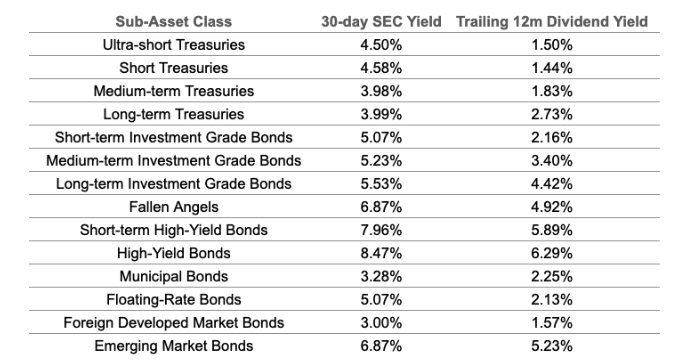Select the Municipal Bonds row label
This screenshot has height=363, width=674.
tap(174, 277)
